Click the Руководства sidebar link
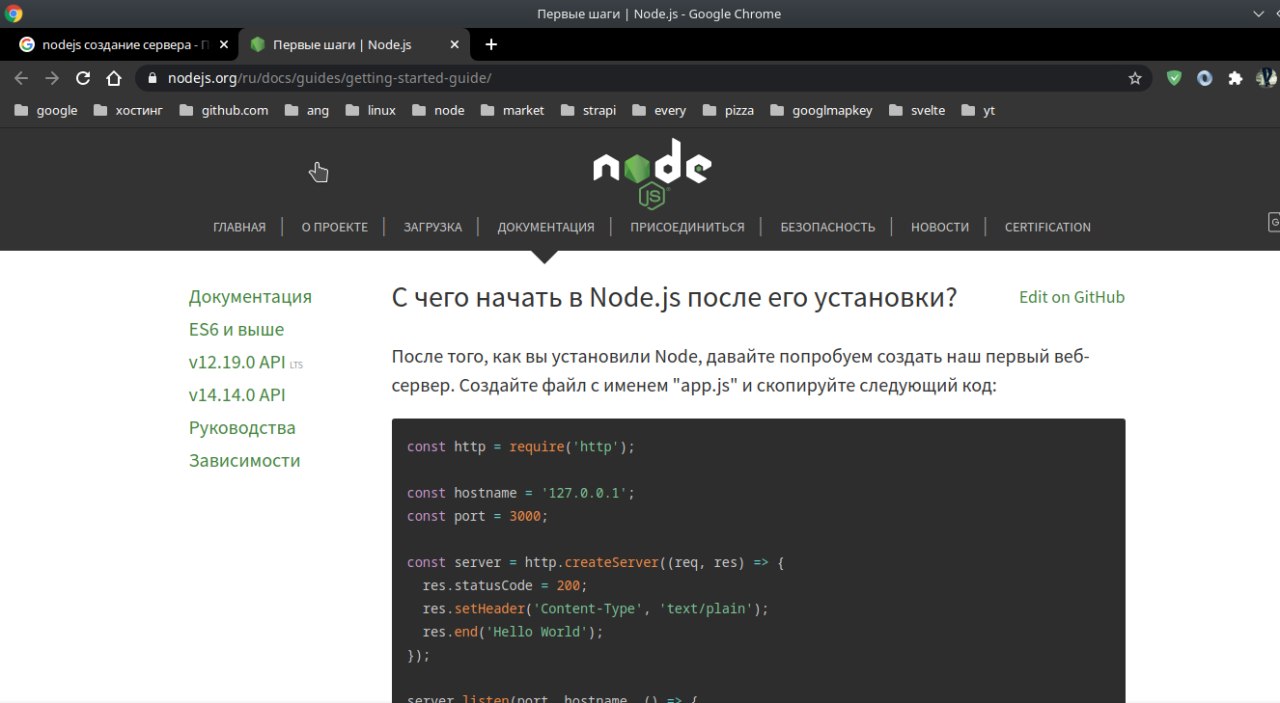Screen dimensions: 1280x703 [x=242, y=428]
